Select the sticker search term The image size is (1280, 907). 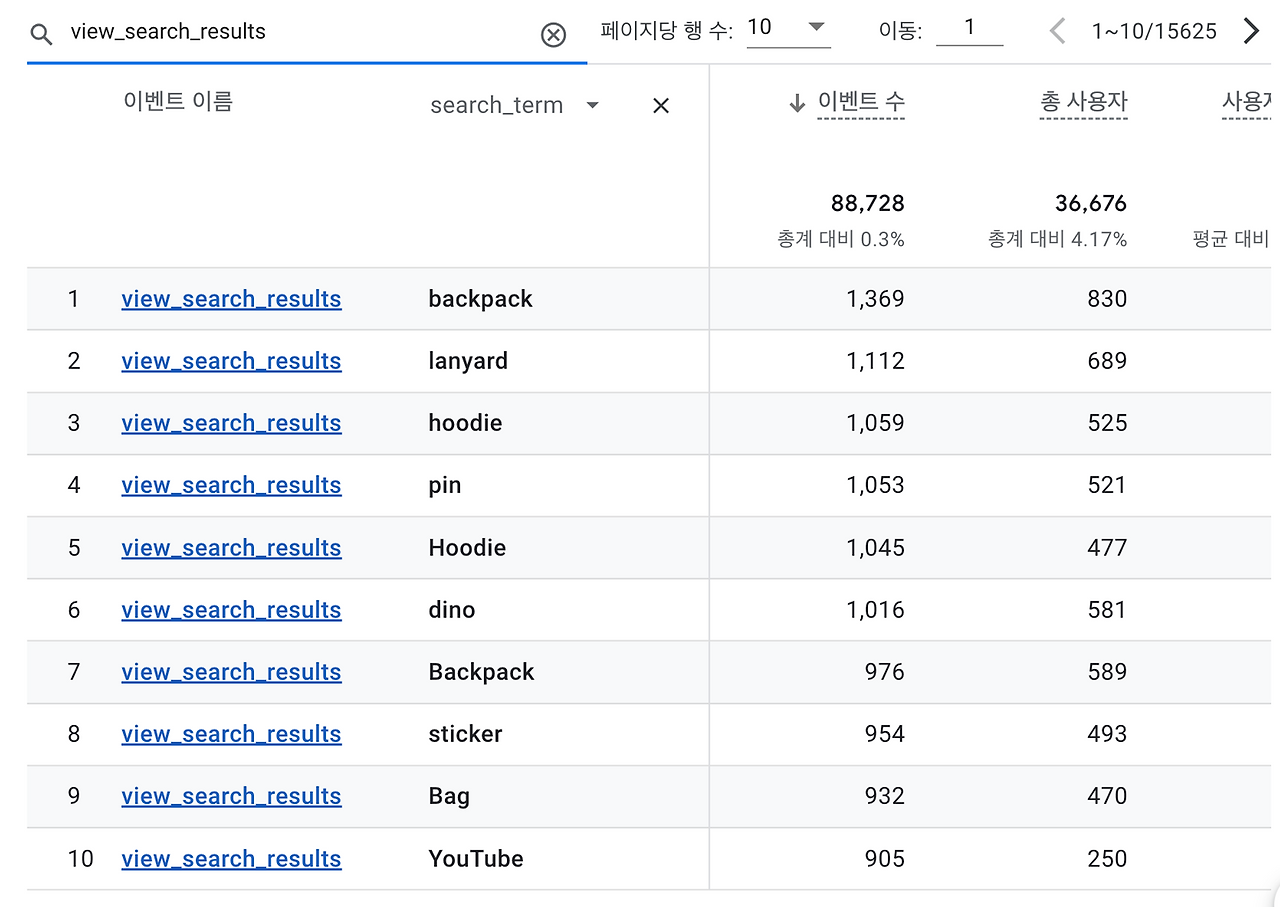465,734
